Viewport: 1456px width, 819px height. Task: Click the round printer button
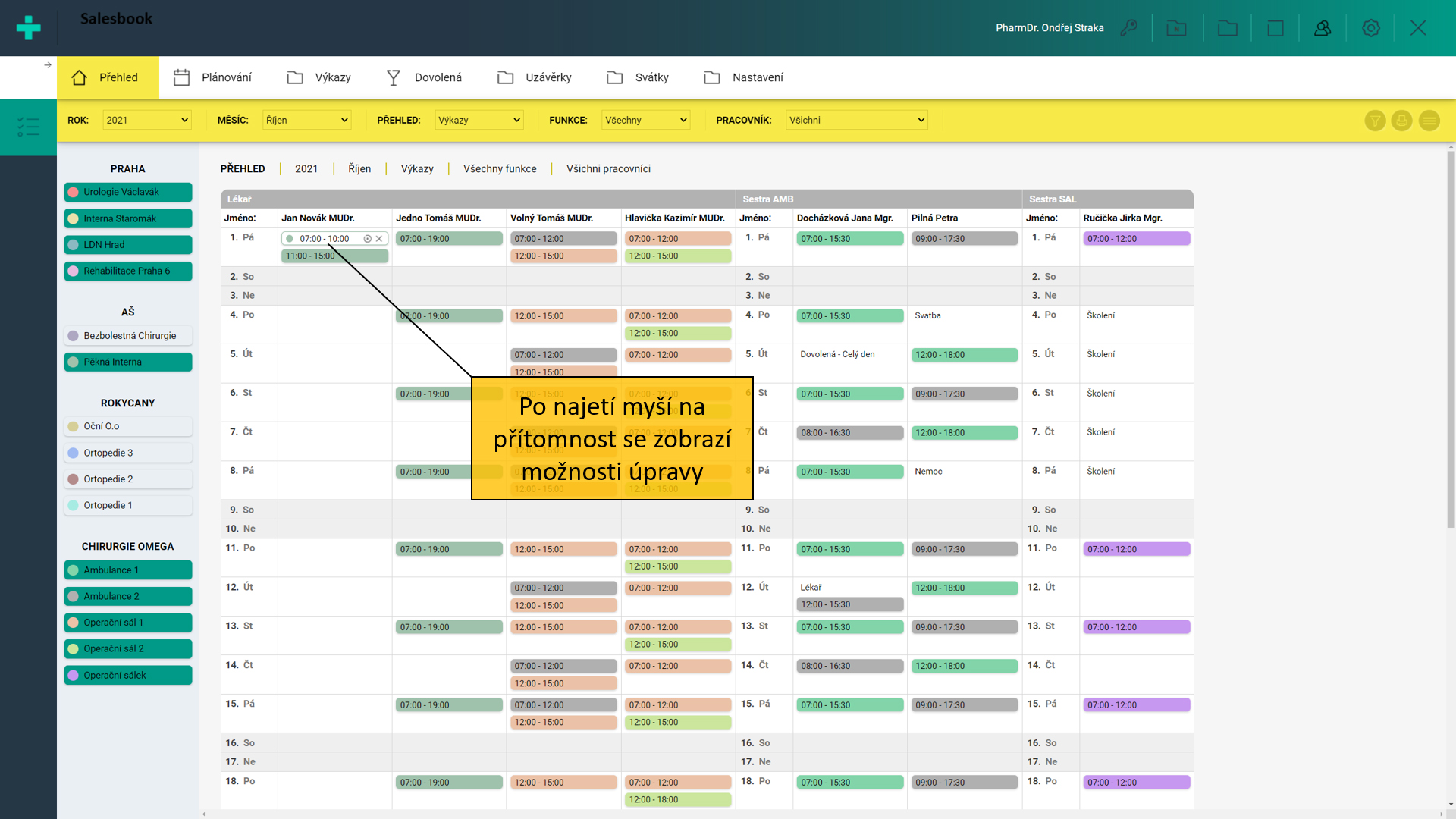[1401, 121]
